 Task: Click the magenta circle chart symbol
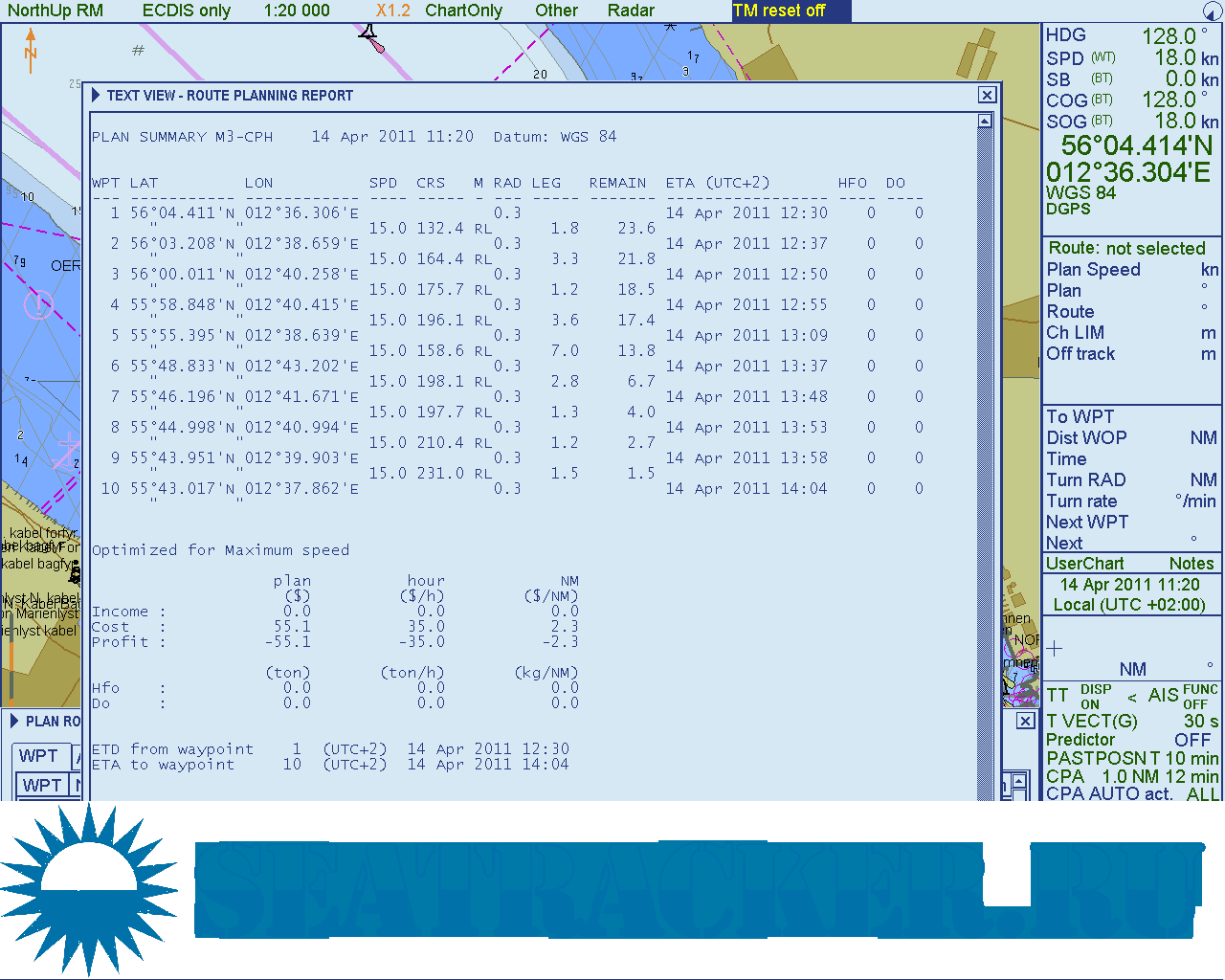38,306
